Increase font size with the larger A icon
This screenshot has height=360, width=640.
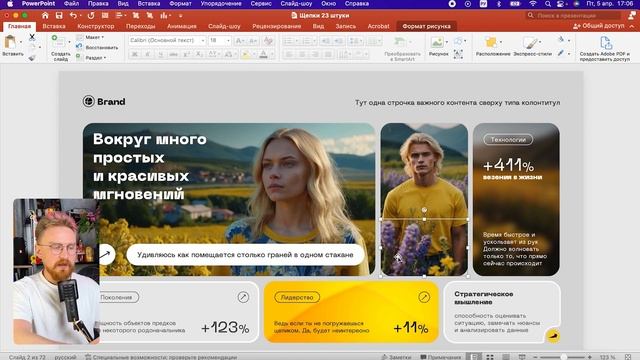[240, 40]
